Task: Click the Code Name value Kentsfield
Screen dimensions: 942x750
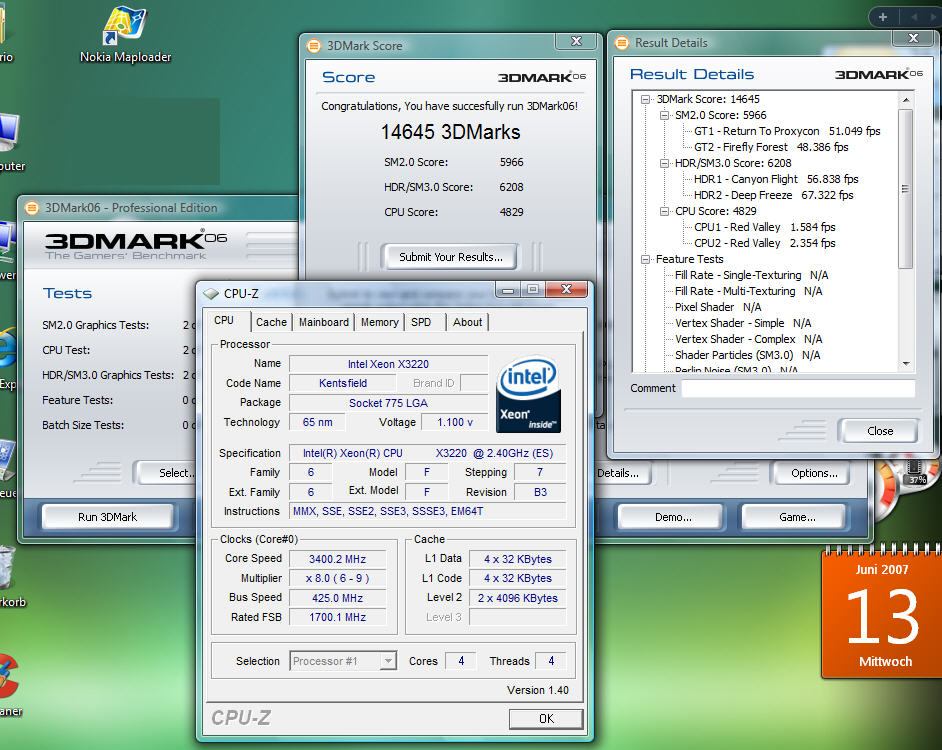Action: coord(343,383)
